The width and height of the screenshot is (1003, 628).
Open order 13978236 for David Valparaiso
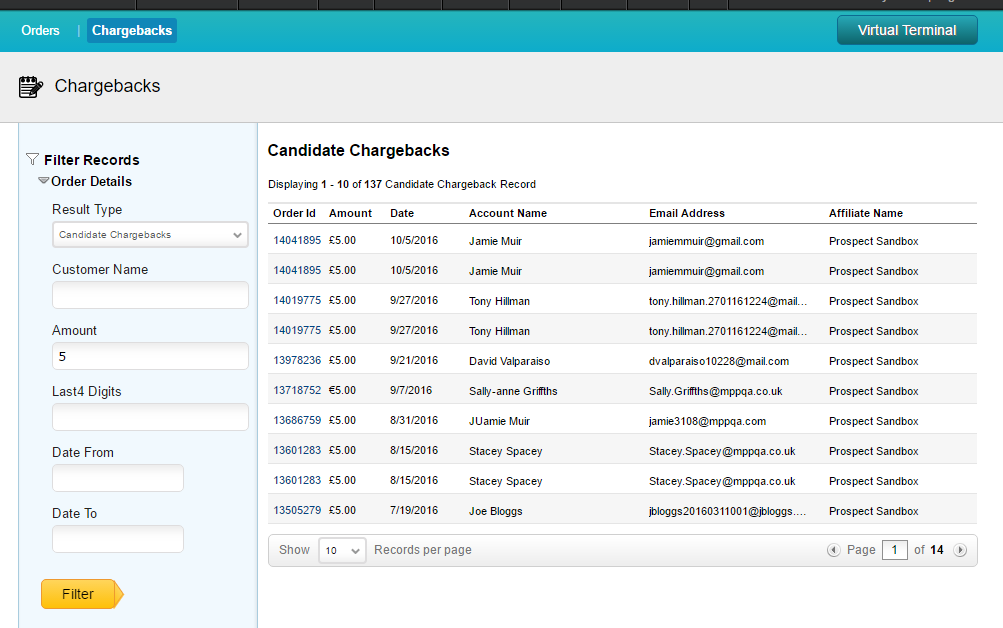click(x=297, y=361)
